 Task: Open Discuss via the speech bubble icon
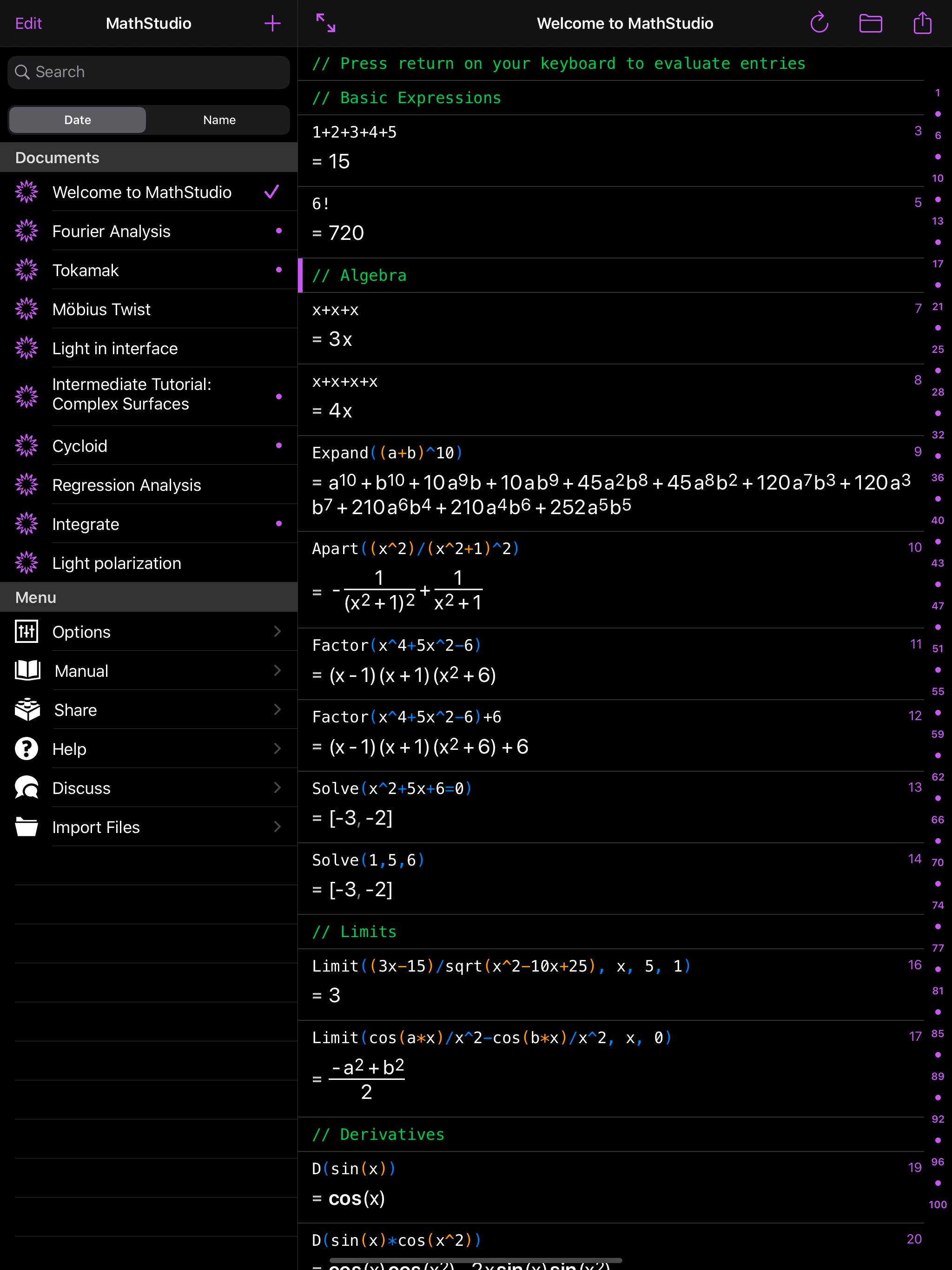(x=27, y=788)
